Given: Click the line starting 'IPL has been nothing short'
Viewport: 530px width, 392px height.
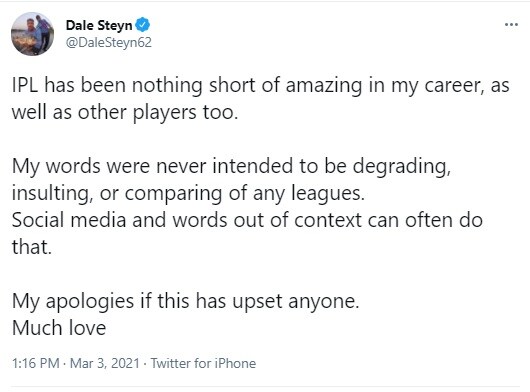Looking at the screenshot, I should pos(261,85).
